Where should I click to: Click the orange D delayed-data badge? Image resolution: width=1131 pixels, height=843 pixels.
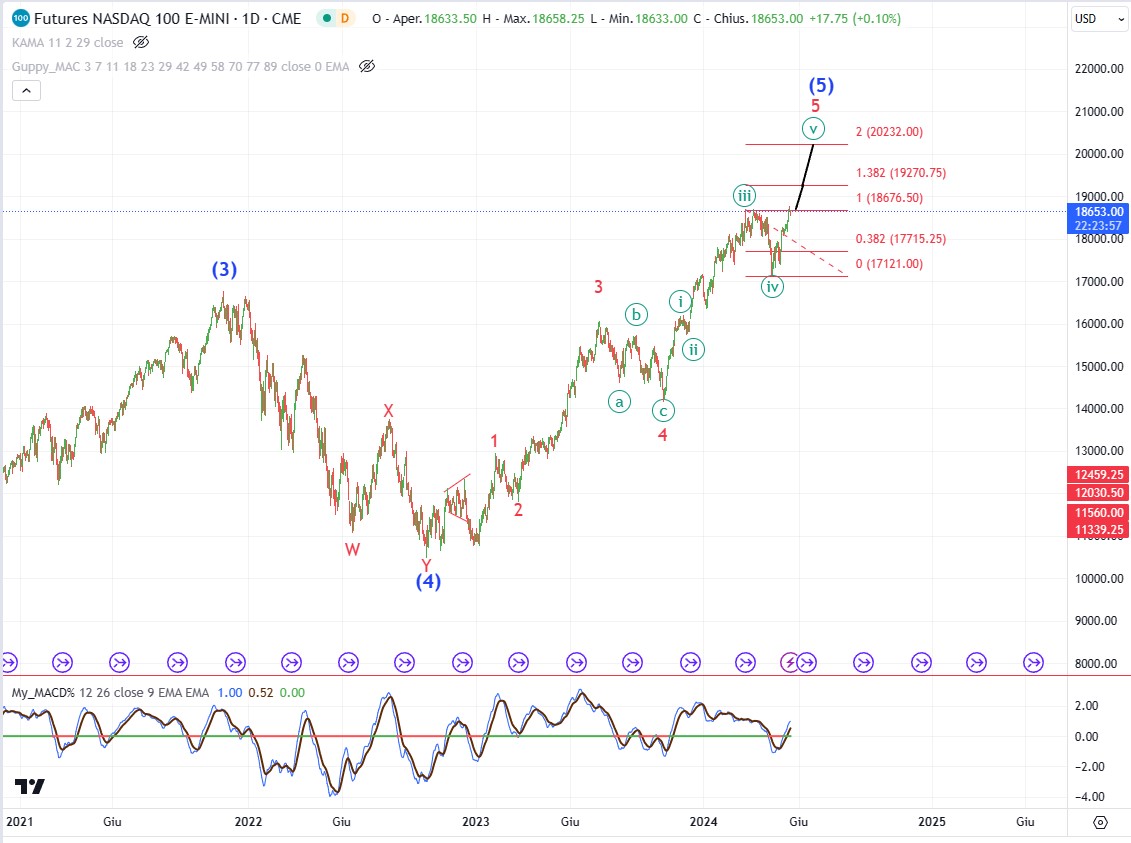click(x=345, y=19)
